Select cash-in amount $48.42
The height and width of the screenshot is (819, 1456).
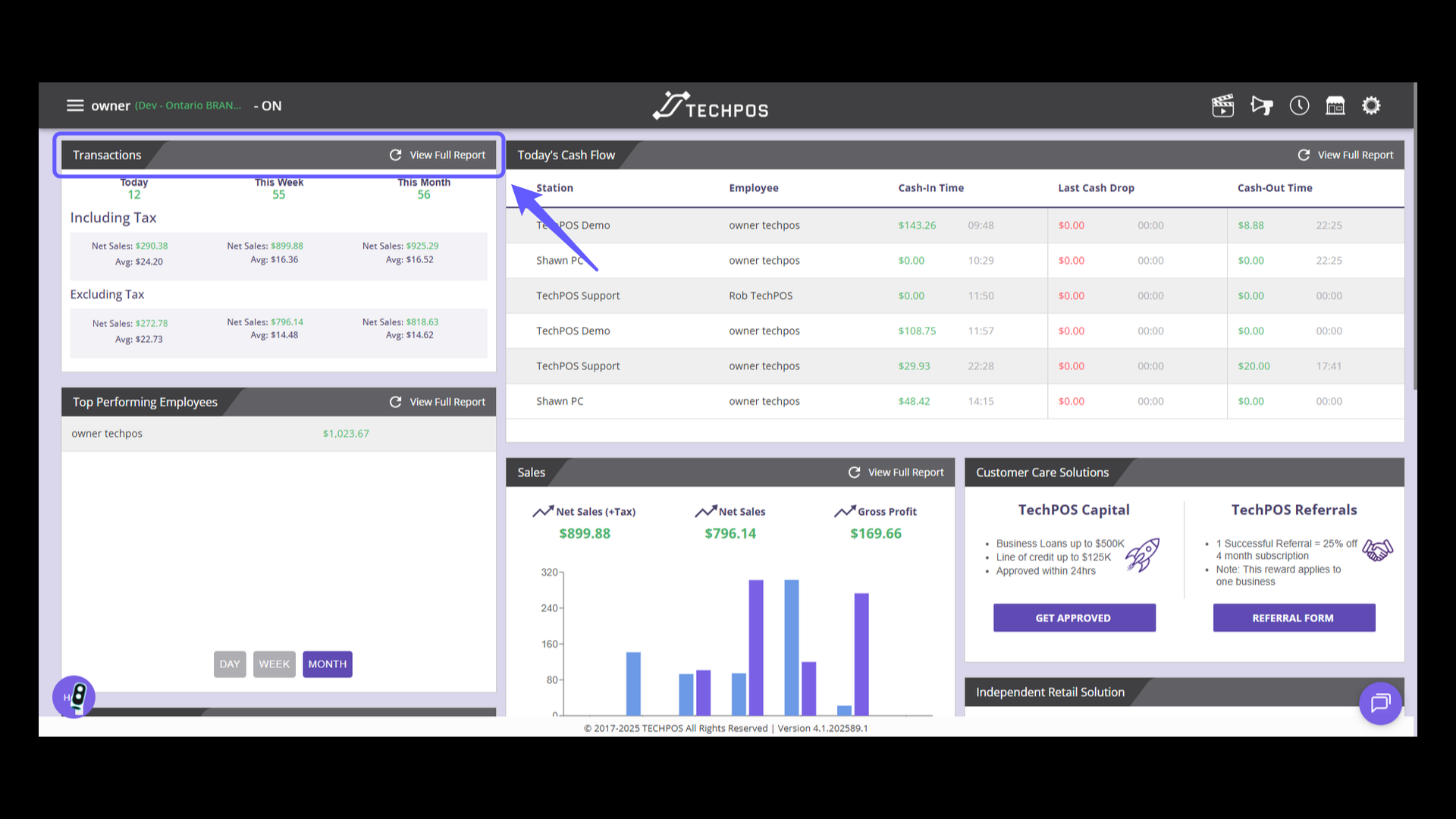pyautogui.click(x=914, y=401)
